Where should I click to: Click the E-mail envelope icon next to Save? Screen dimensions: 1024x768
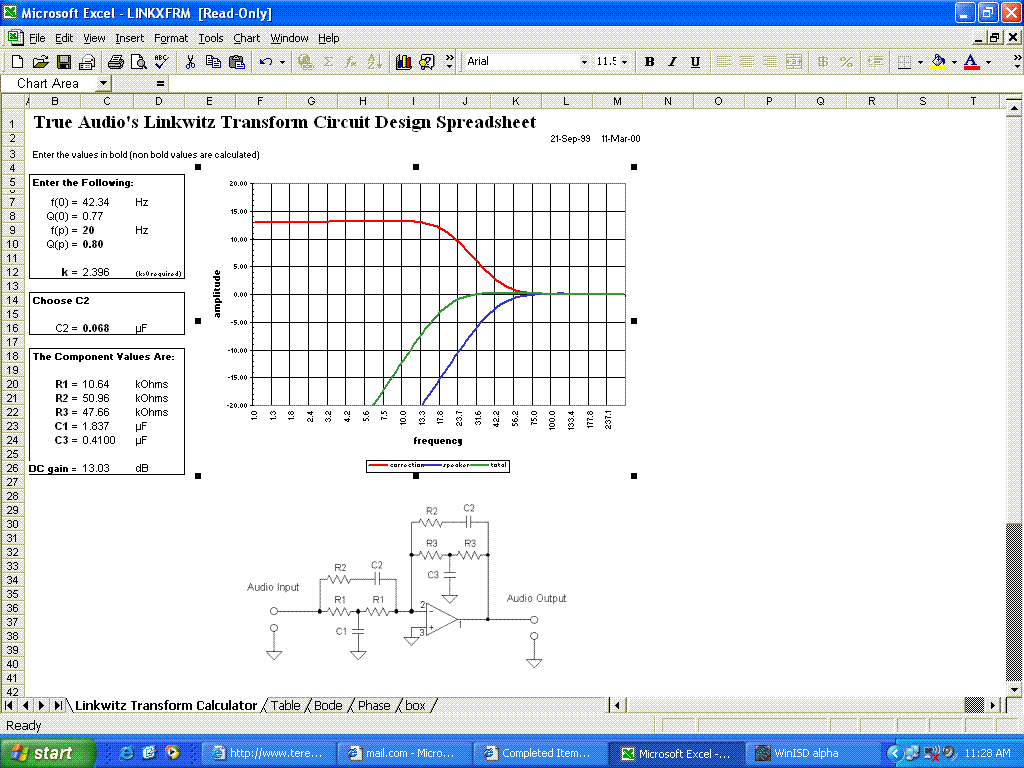[87, 61]
